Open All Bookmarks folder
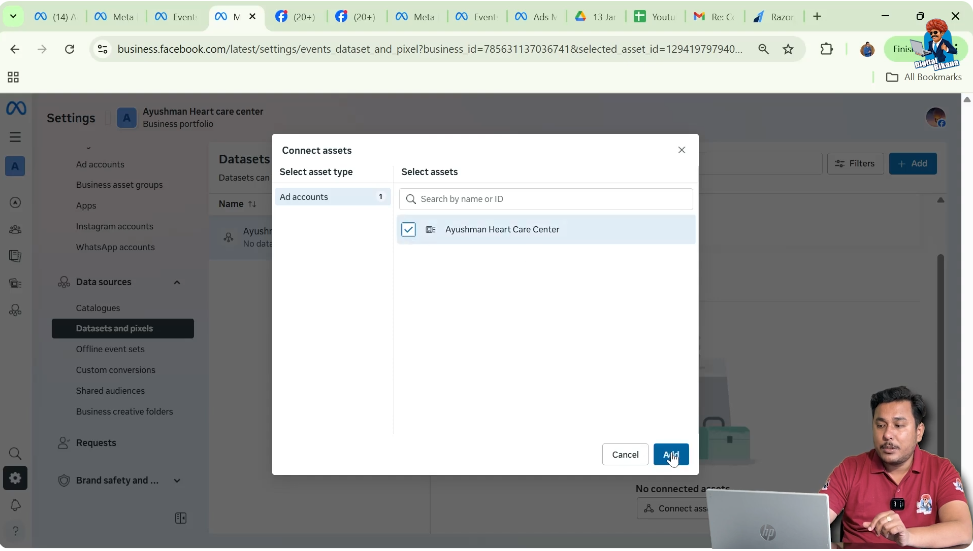This screenshot has height=551, width=973. tap(923, 77)
